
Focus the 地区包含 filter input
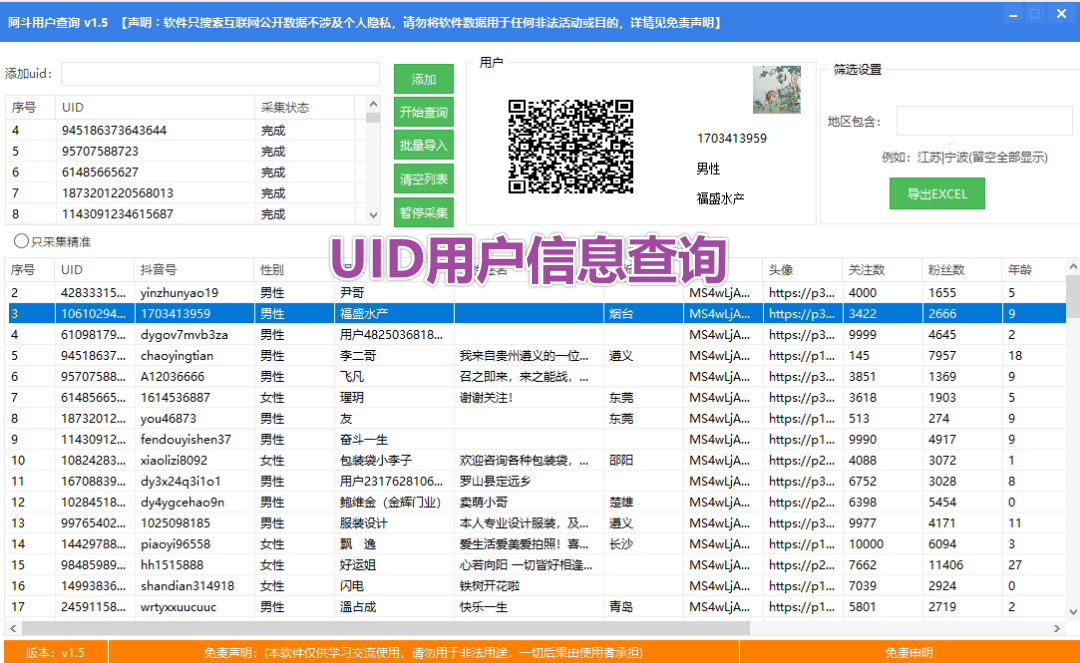[984, 121]
